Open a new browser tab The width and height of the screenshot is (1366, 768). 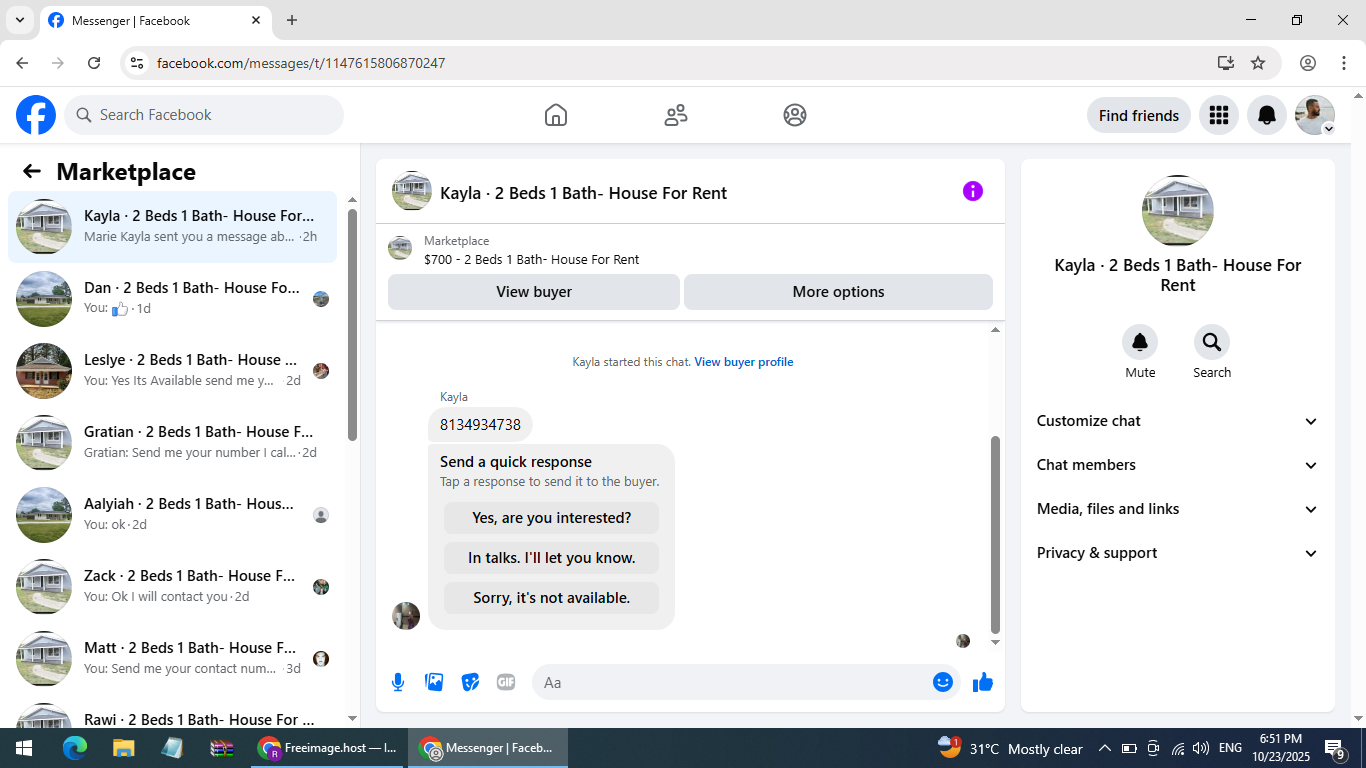click(292, 20)
